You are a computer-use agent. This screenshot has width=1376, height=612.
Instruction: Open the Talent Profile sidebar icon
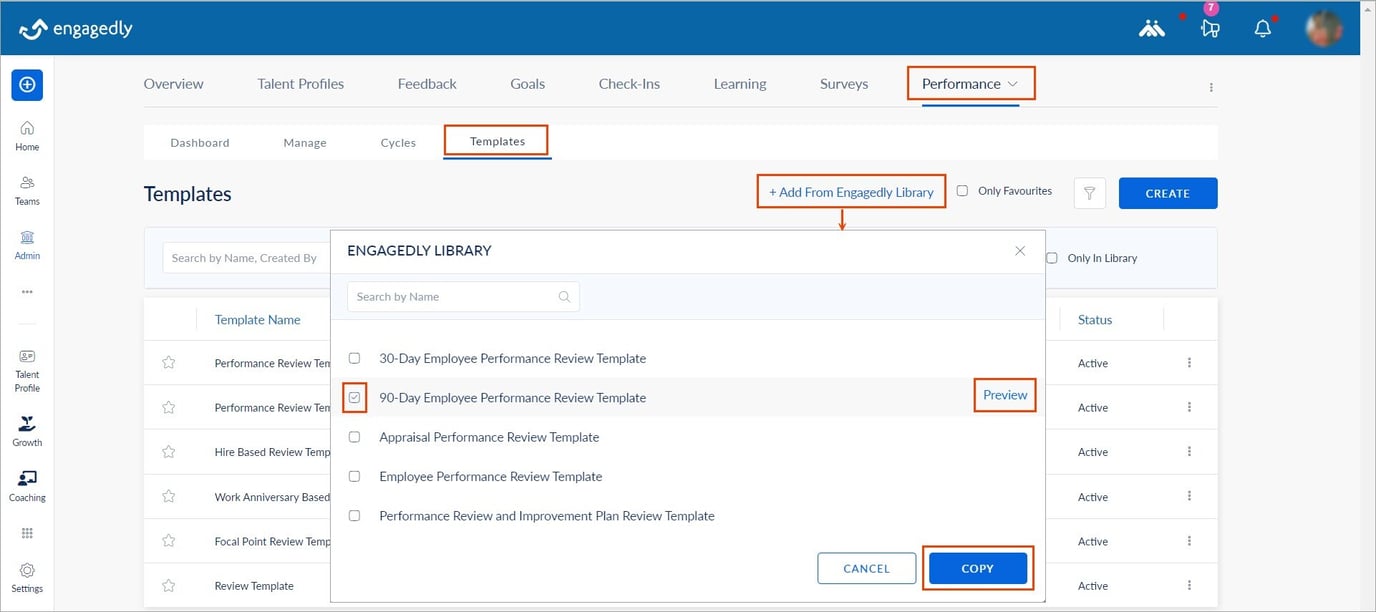click(26, 366)
